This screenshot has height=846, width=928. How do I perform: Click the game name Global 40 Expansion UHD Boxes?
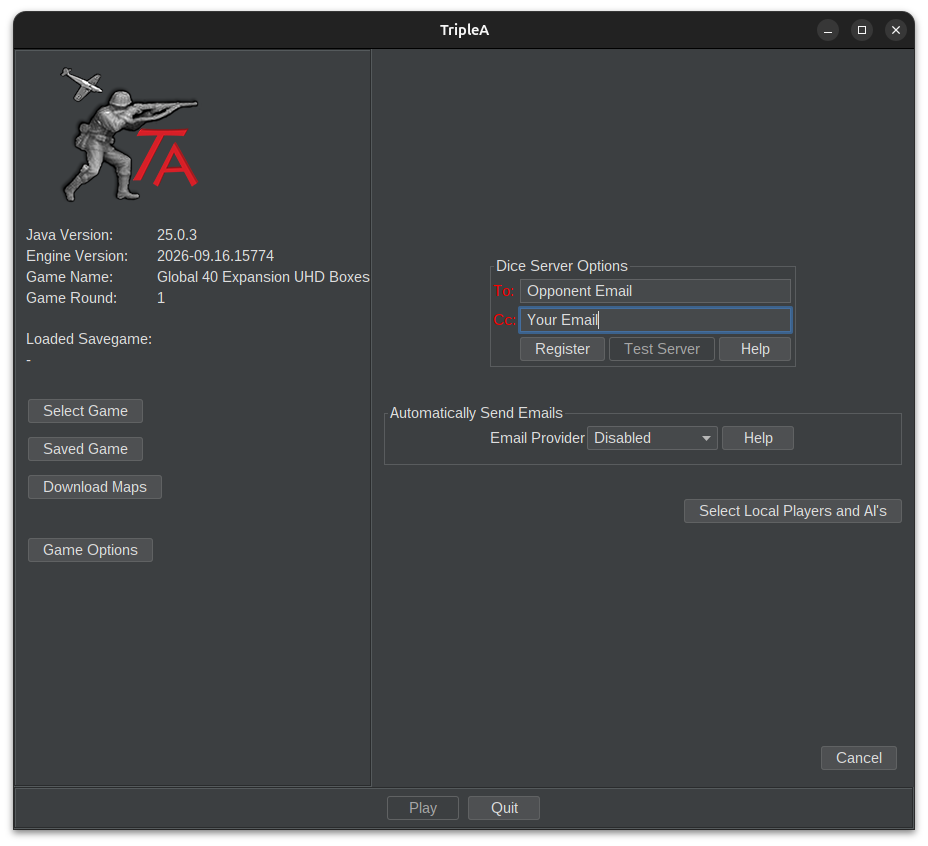point(263,277)
